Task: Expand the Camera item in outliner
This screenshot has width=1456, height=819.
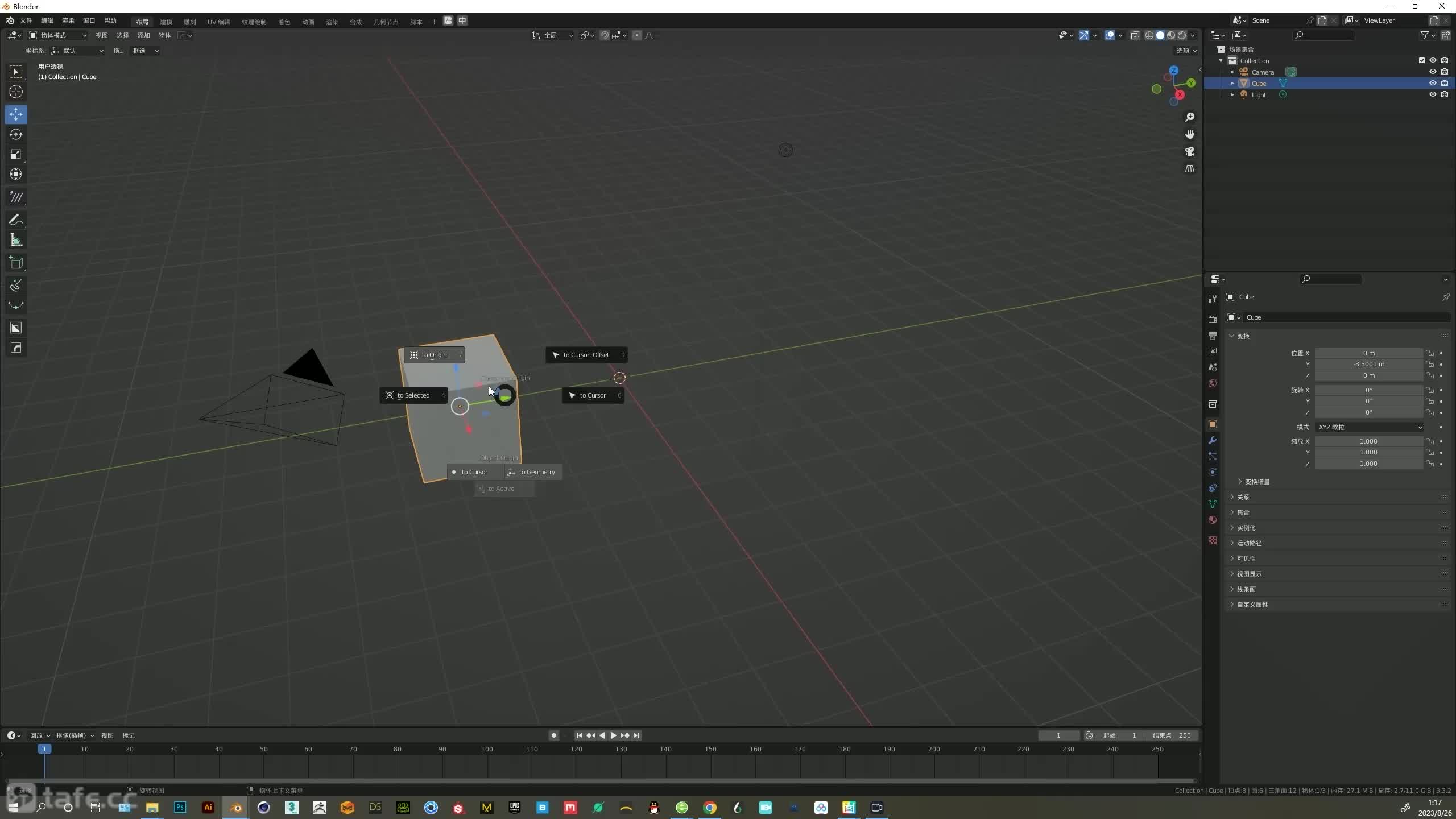Action: [1232, 72]
